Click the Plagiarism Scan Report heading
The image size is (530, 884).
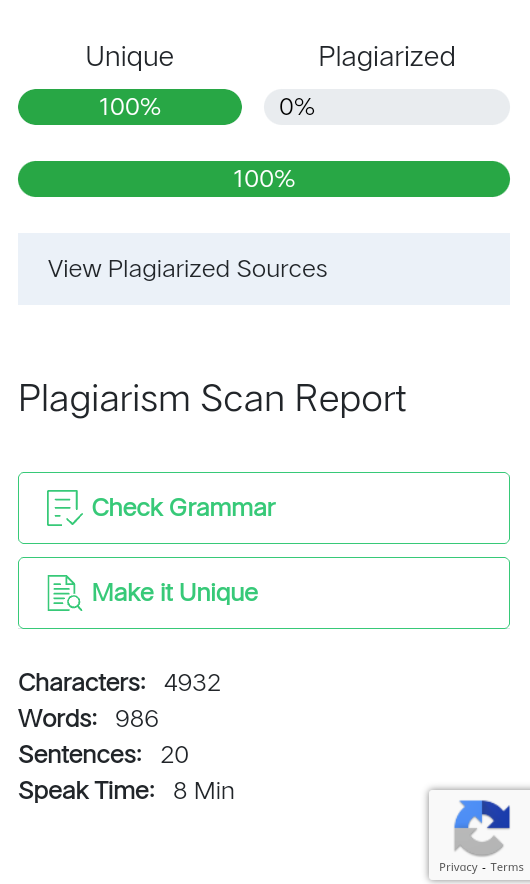coord(212,399)
